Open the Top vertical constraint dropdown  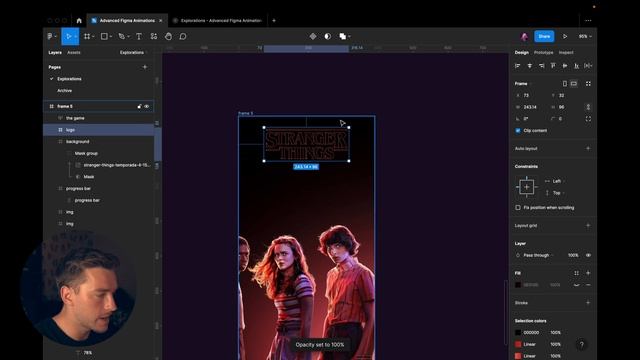point(559,193)
